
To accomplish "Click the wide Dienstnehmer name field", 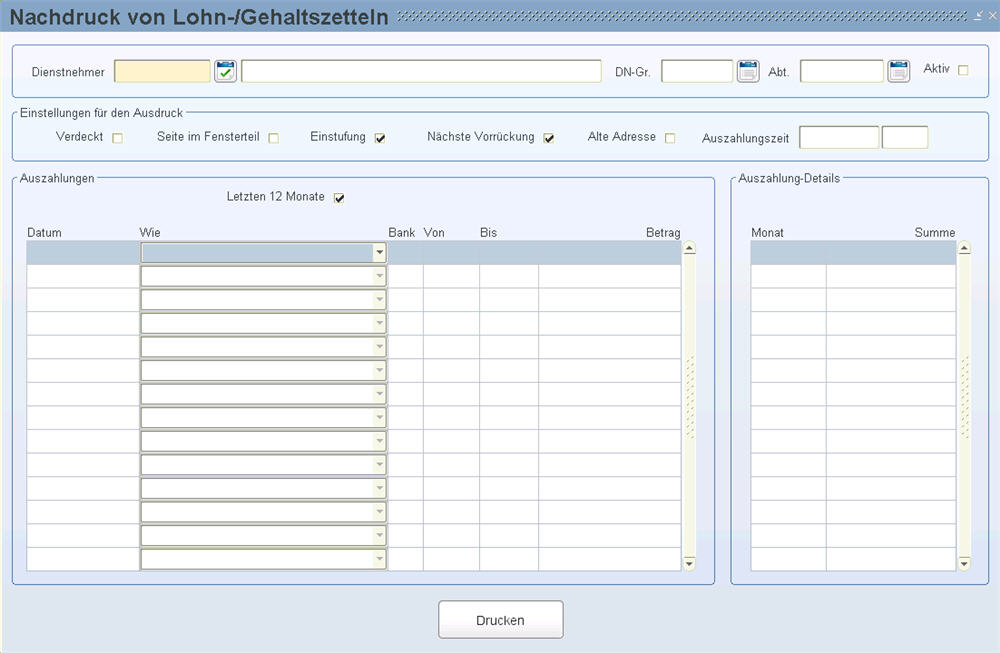I will pyautogui.click(x=421, y=71).
